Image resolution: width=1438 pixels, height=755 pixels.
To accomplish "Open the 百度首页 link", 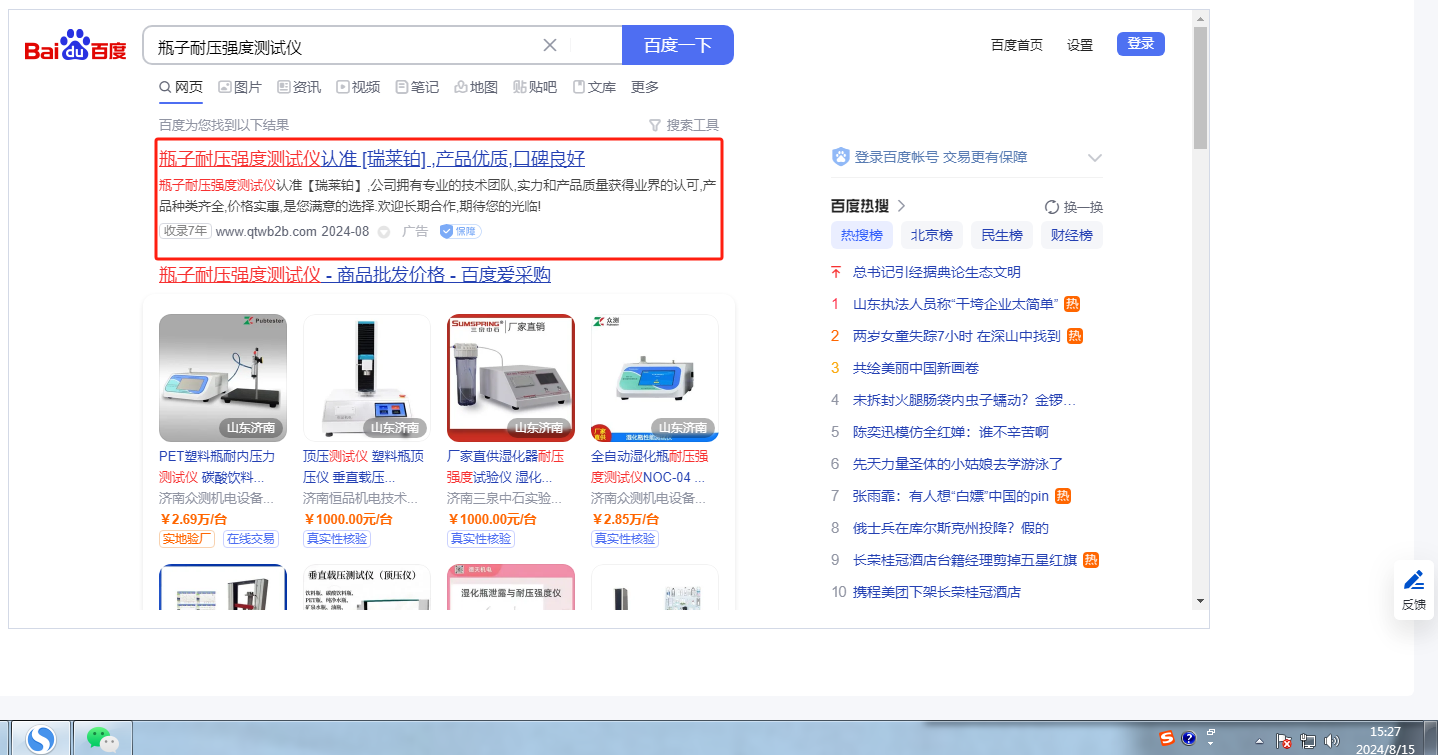I will [1017, 45].
